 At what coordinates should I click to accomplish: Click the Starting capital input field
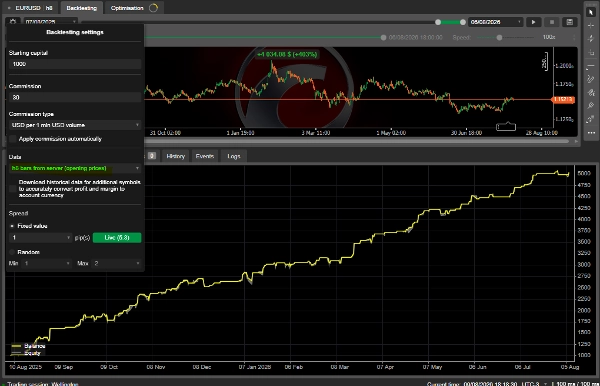click(x=75, y=64)
